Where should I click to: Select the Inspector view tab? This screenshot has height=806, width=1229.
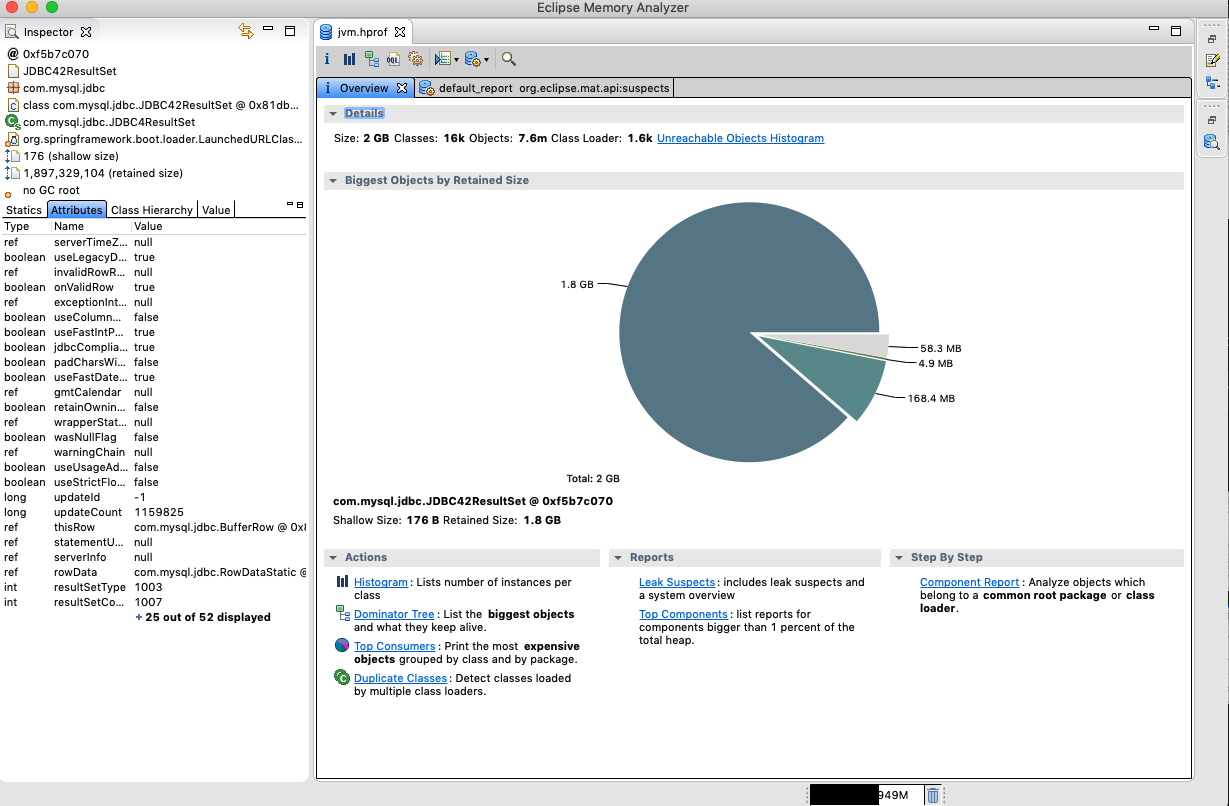pyautogui.click(x=49, y=32)
